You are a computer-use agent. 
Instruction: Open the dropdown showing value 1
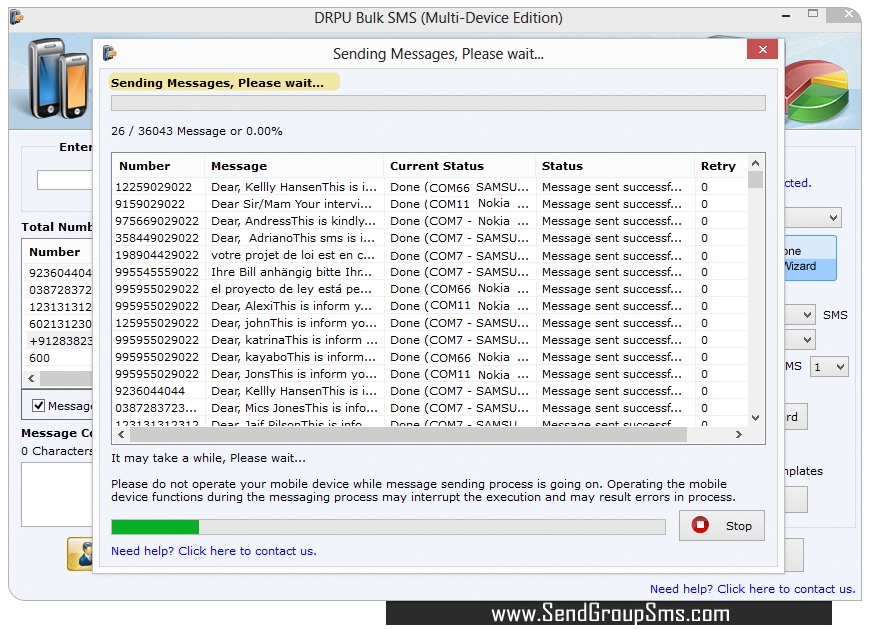[x=829, y=367]
